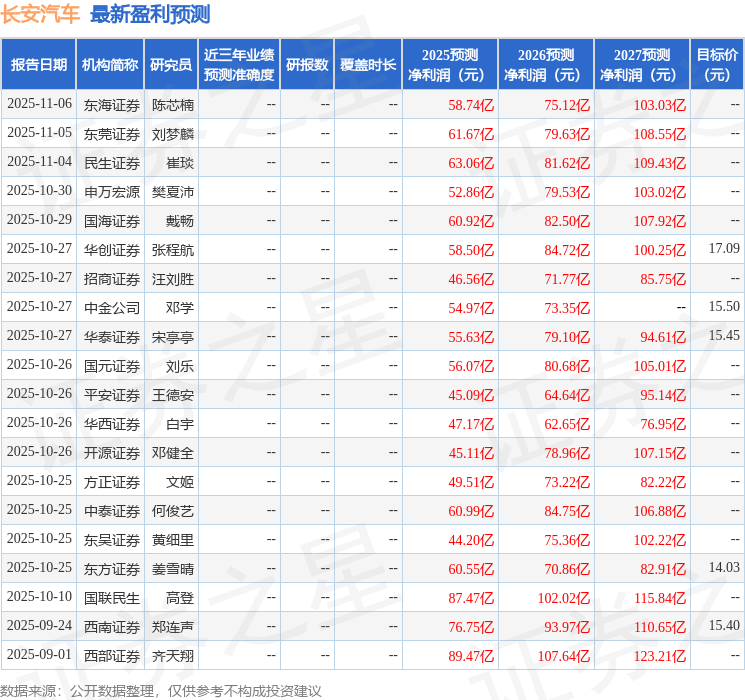This screenshot has height=700, width=745.
Task: Click the 近三年业绩预测准确度 header
Action: coord(239,65)
